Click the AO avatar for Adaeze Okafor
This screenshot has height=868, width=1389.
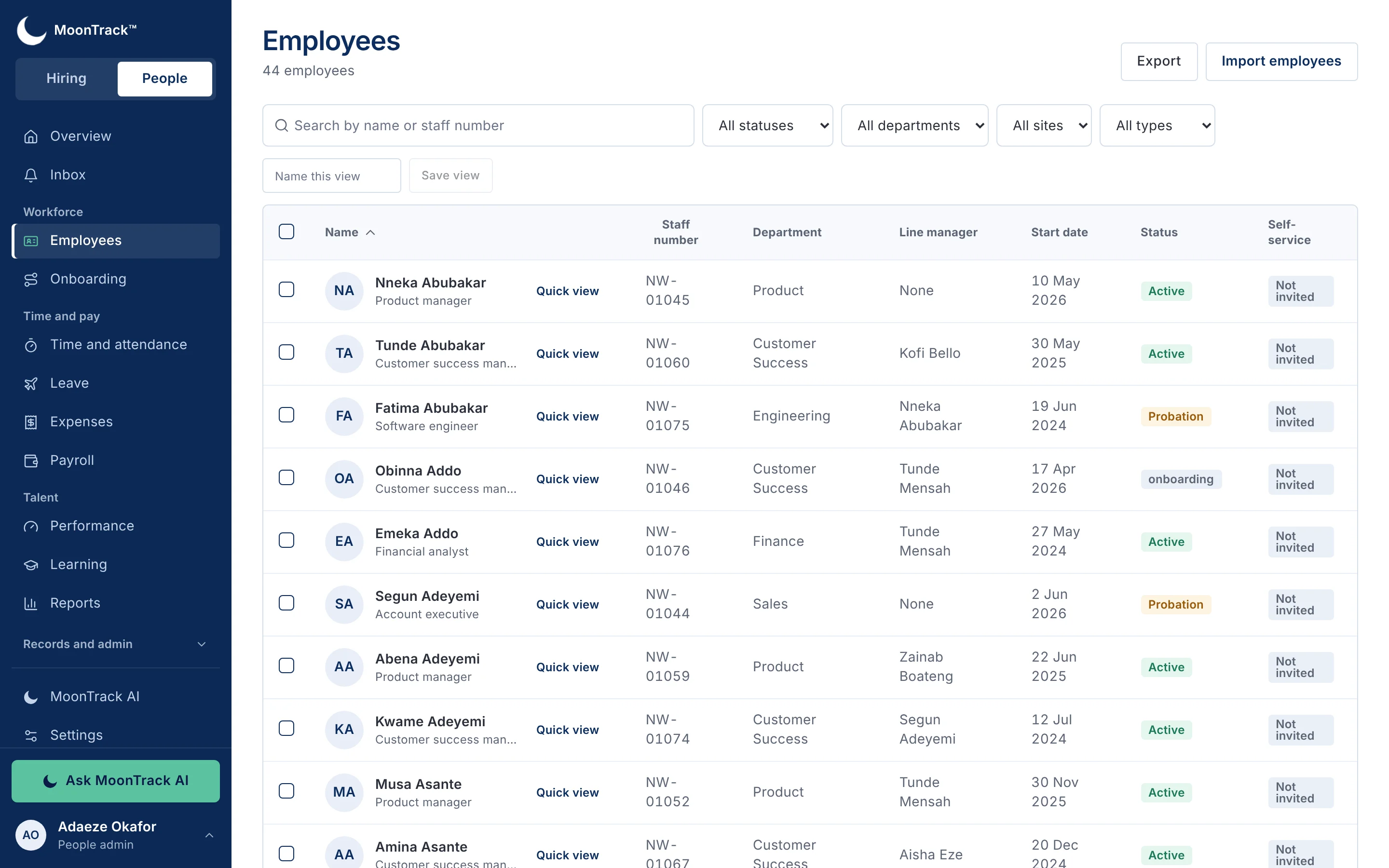30,835
